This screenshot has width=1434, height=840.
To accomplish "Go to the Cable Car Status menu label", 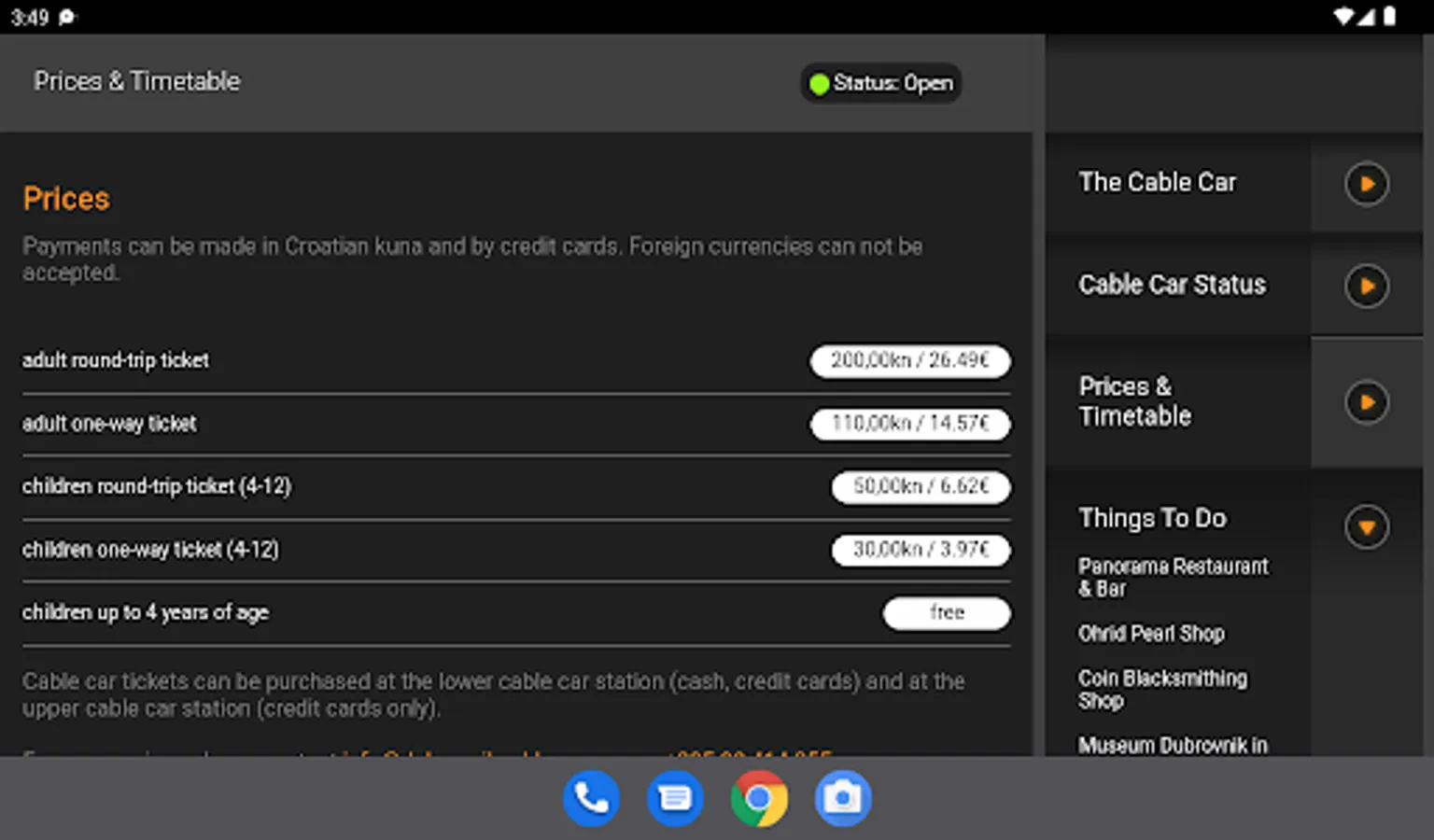I will coord(1172,285).
